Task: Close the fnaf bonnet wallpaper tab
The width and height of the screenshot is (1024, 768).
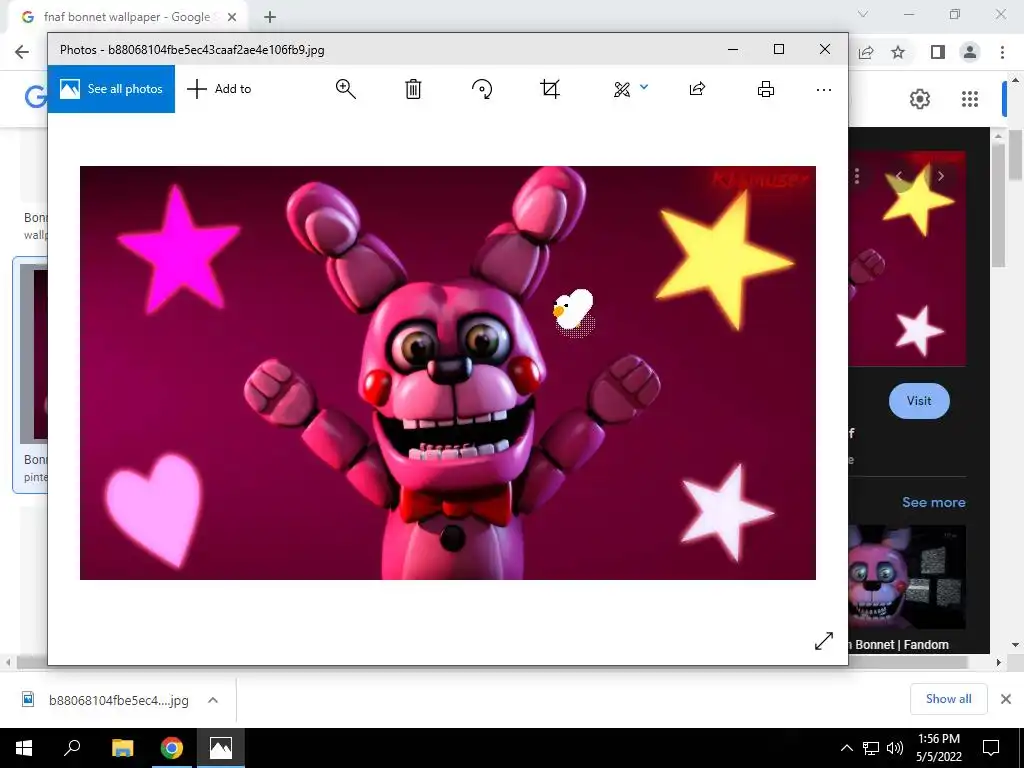Action: [232, 17]
